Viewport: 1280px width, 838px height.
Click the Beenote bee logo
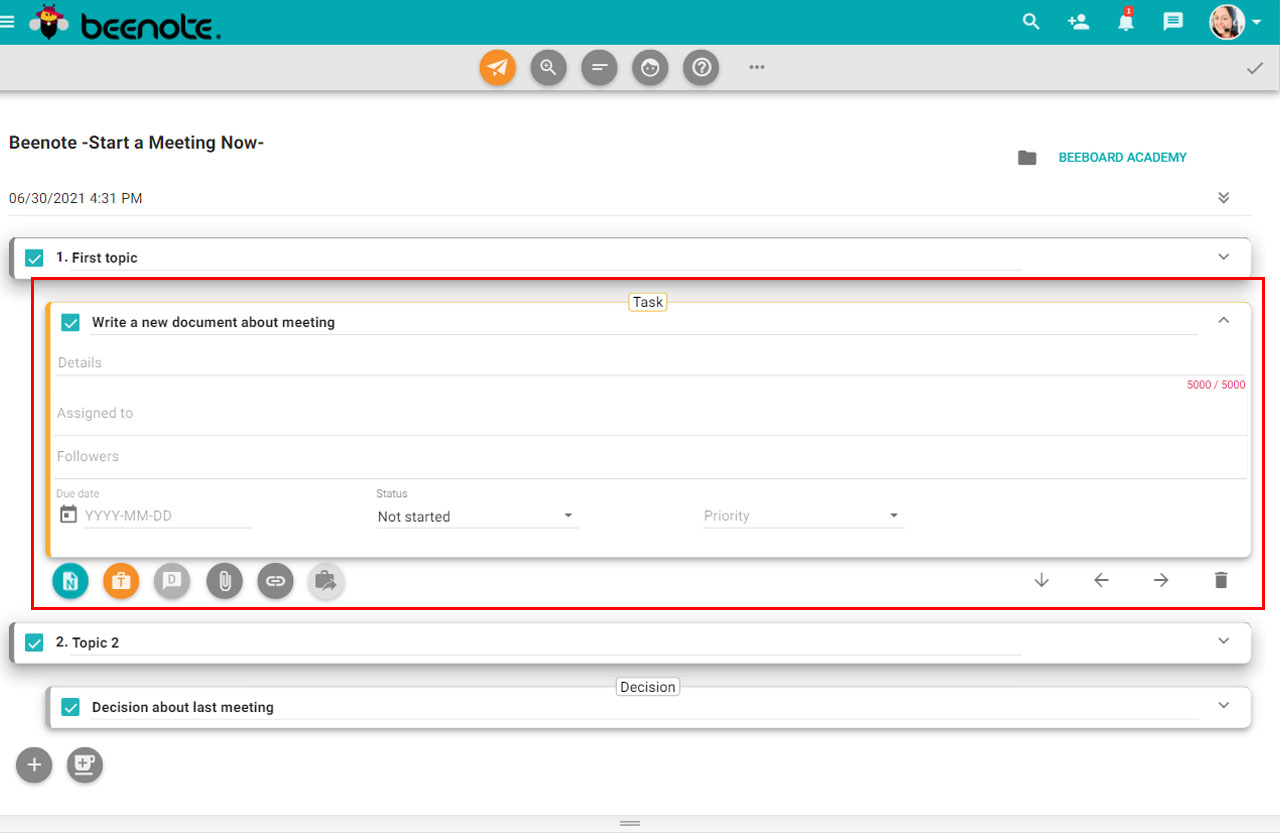click(x=50, y=22)
